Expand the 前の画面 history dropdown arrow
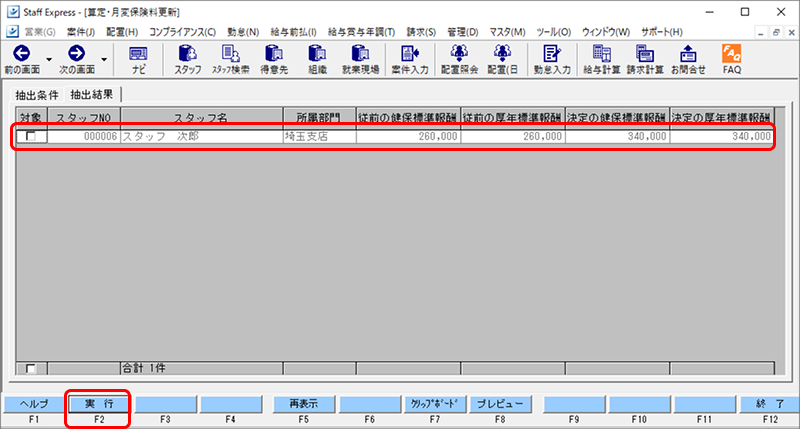The width and height of the screenshot is (800, 429). click(49, 60)
